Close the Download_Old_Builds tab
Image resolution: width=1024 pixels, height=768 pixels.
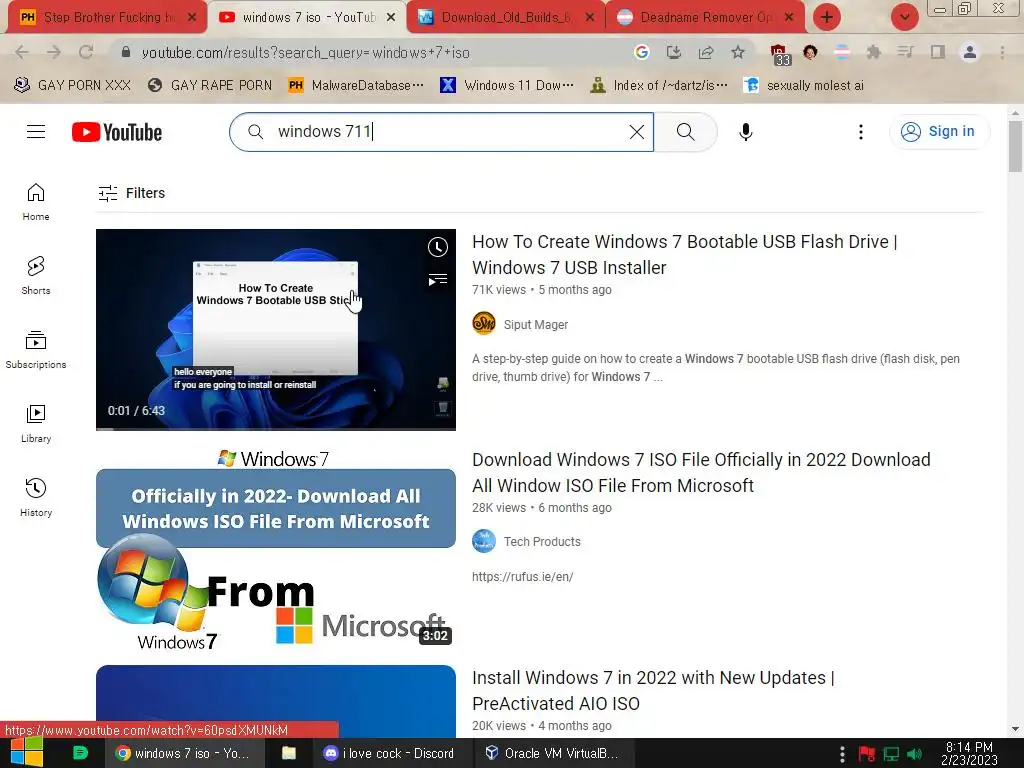click(590, 18)
